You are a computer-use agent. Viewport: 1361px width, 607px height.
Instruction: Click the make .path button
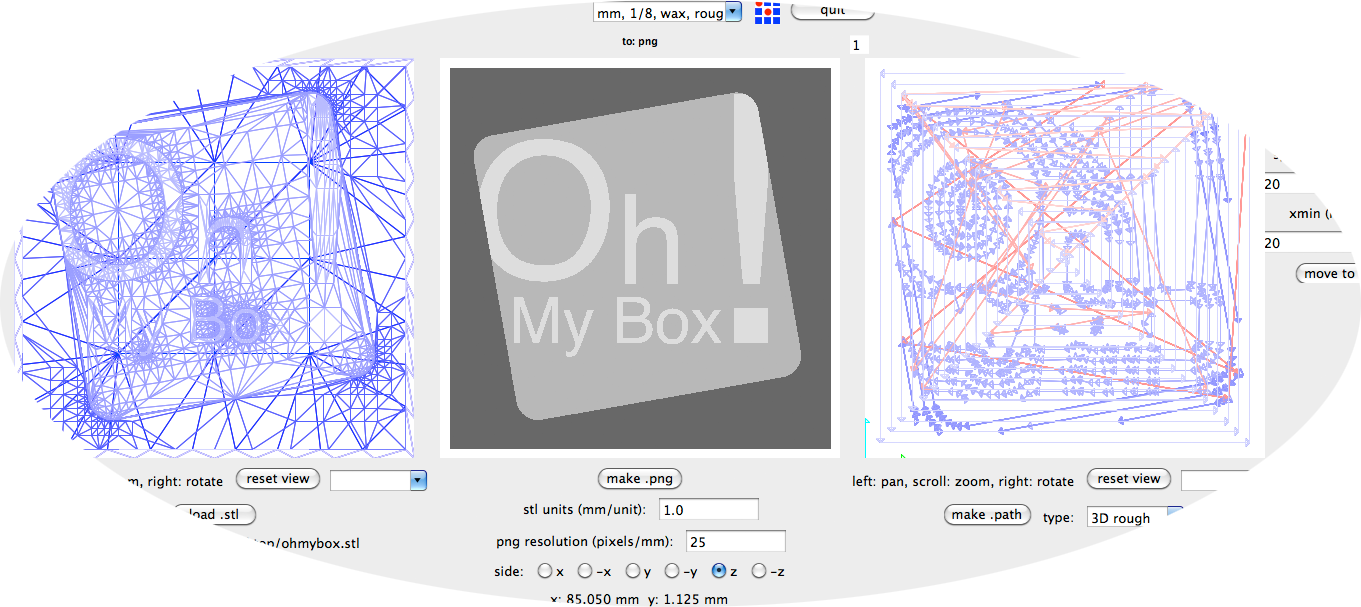[987, 514]
